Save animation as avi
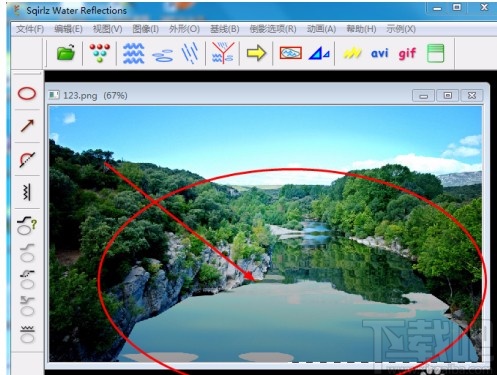Screen dimensions: 497x375 click(380, 53)
